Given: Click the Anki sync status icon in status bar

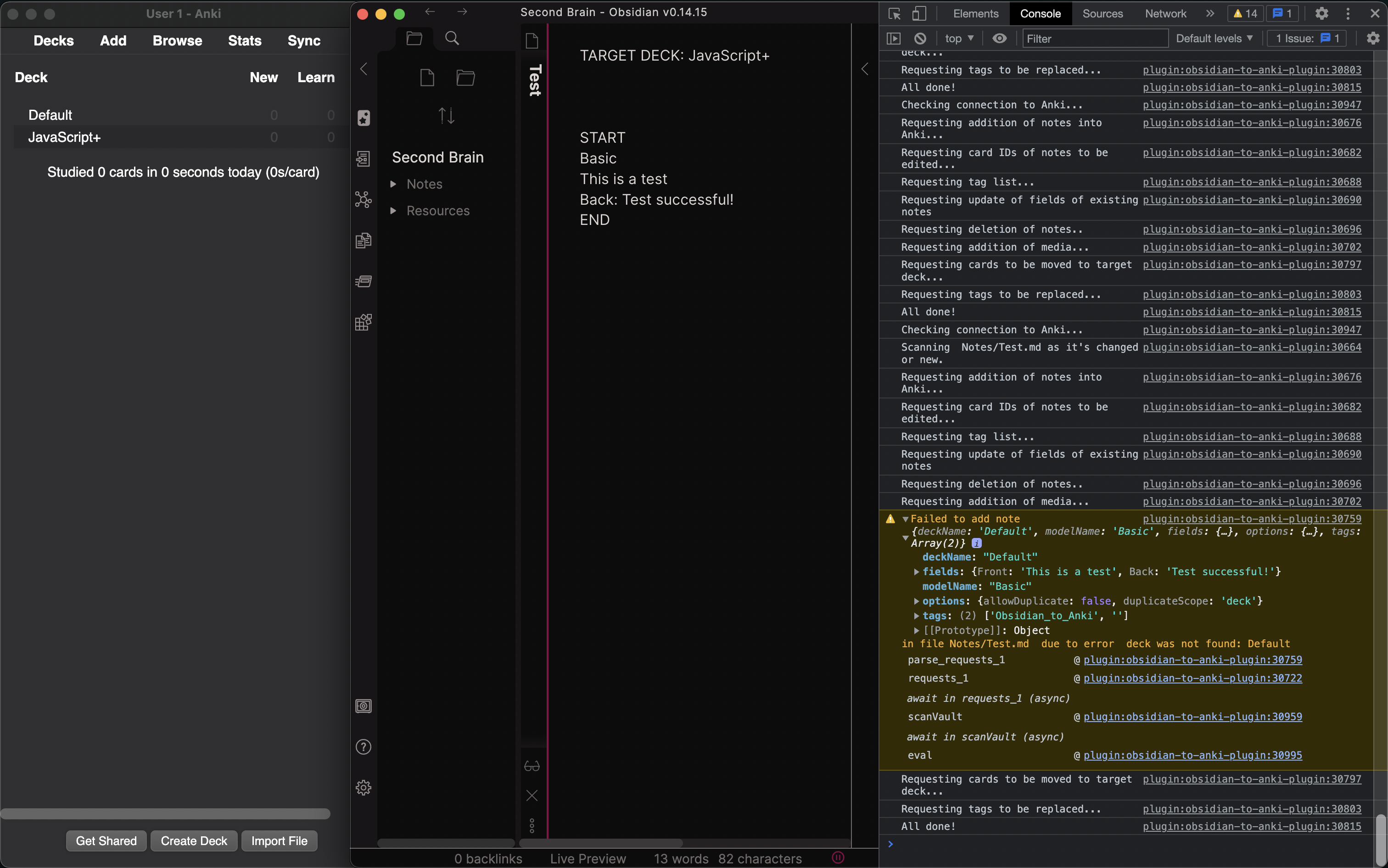Looking at the screenshot, I should click(838, 857).
